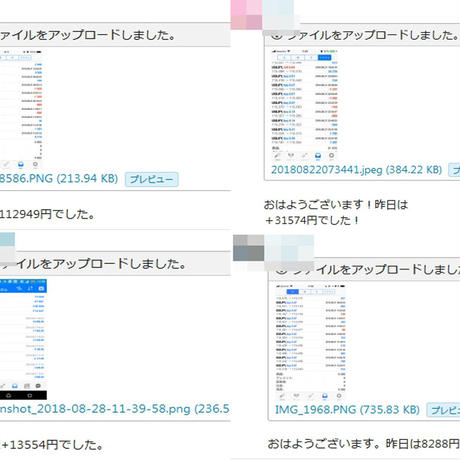The height and width of the screenshot is (460, 460).
Task: Open the thumbnail above IMG_1968.PNG
Action: 311,342
